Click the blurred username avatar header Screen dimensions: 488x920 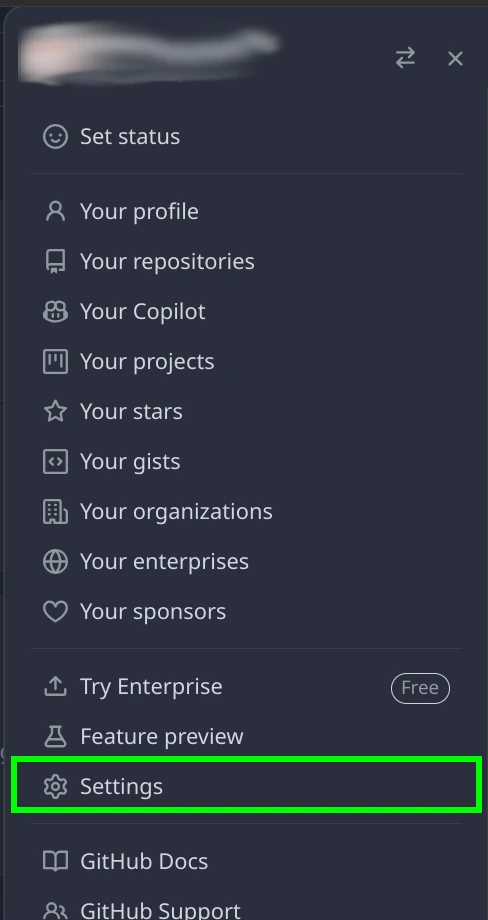point(150,54)
